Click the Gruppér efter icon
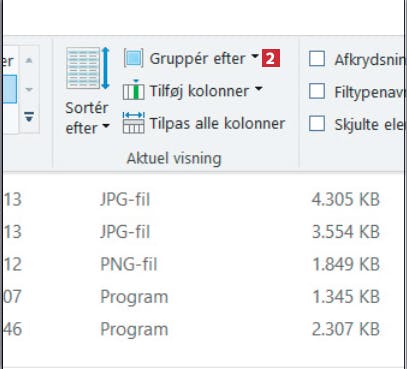 [x=134, y=58]
